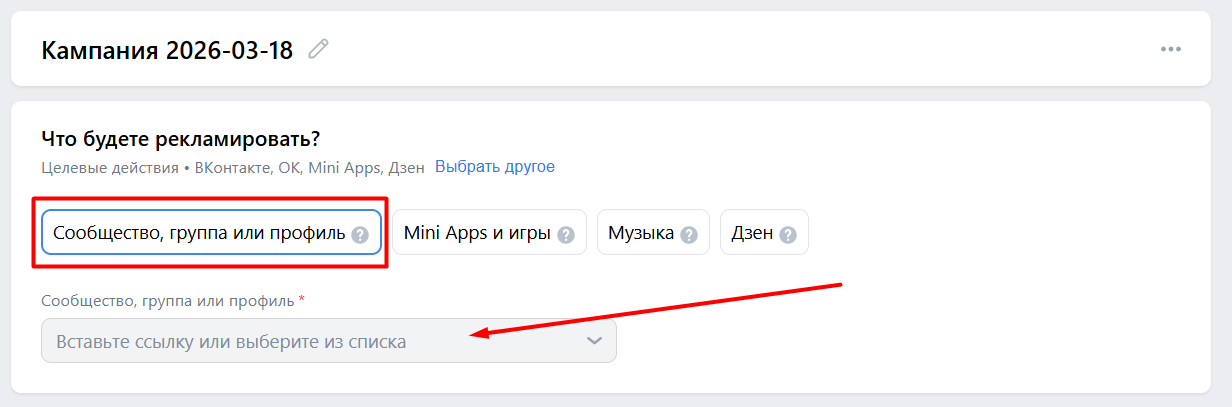Click the field label above the community dropdown
Screen dimensions: 1232x407
click(x=168, y=300)
